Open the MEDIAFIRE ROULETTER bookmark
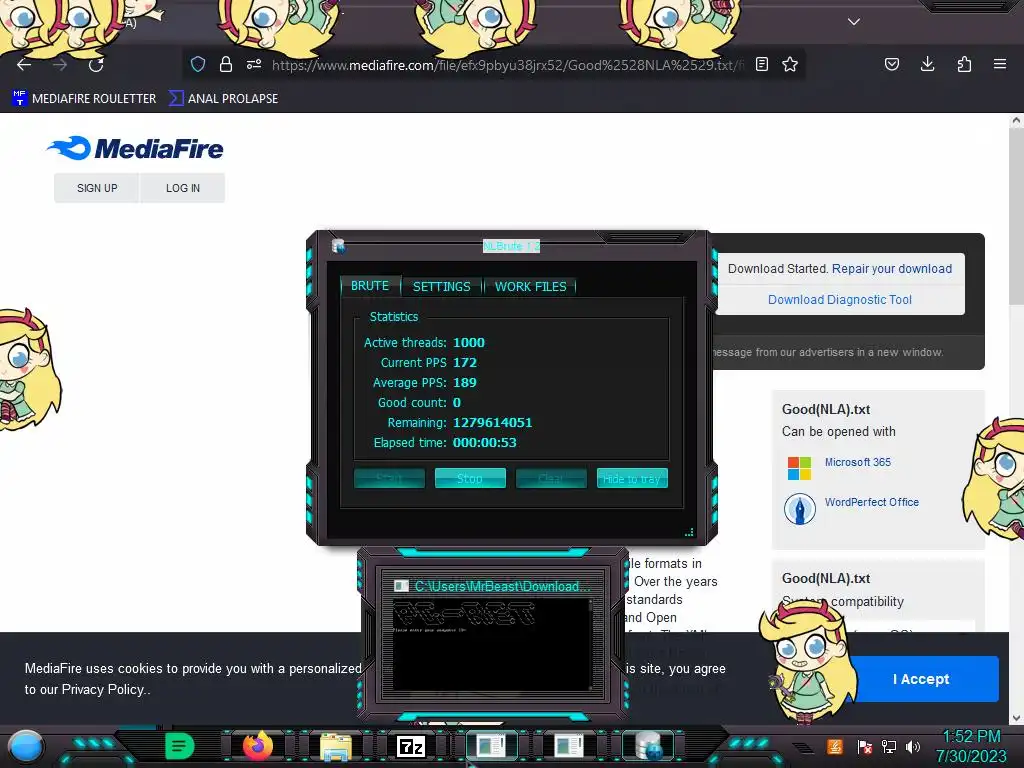Viewport: 1024px width, 768px height. click(84, 99)
